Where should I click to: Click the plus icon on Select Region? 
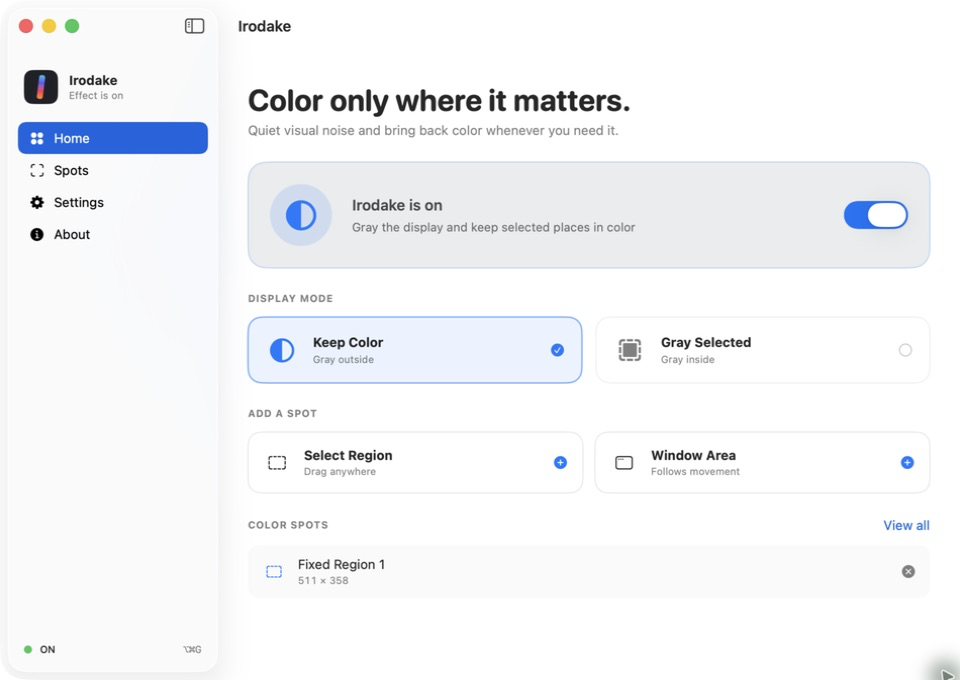point(560,463)
